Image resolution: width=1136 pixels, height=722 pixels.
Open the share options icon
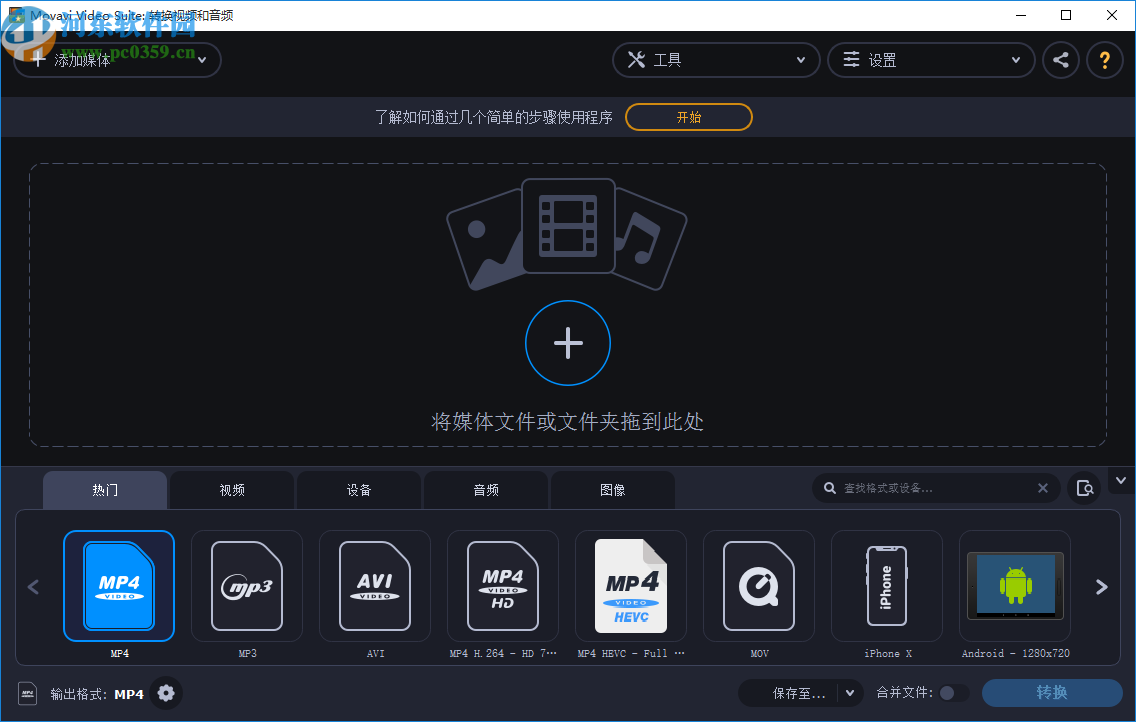[x=1061, y=60]
